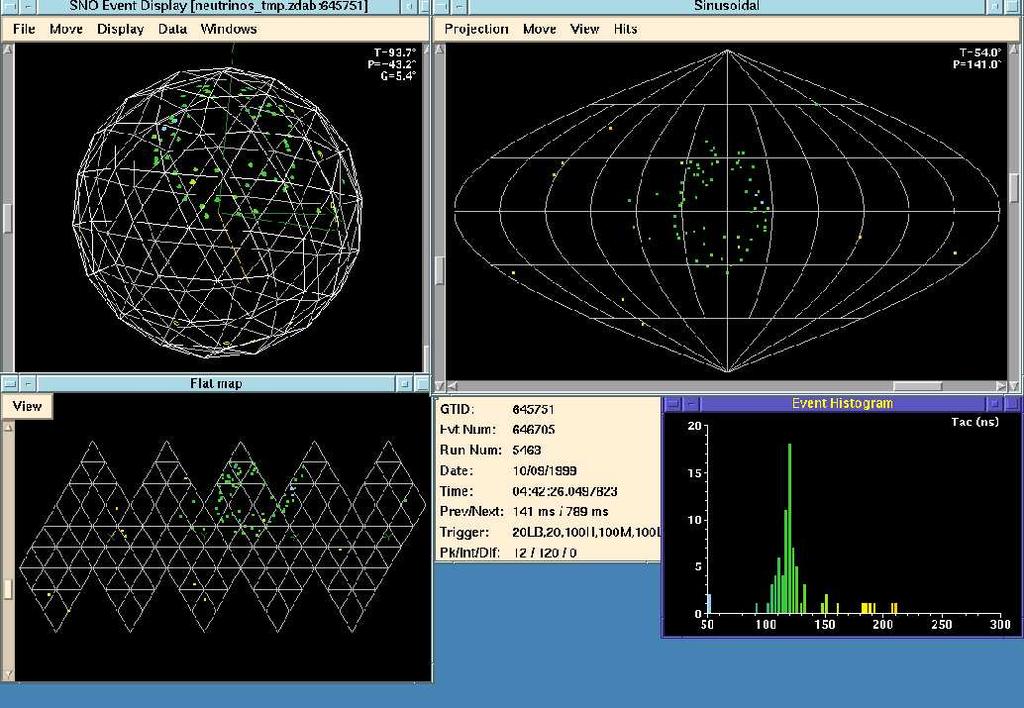This screenshot has width=1024, height=708.
Task: Minimize the Flat map window
Action: [405, 383]
